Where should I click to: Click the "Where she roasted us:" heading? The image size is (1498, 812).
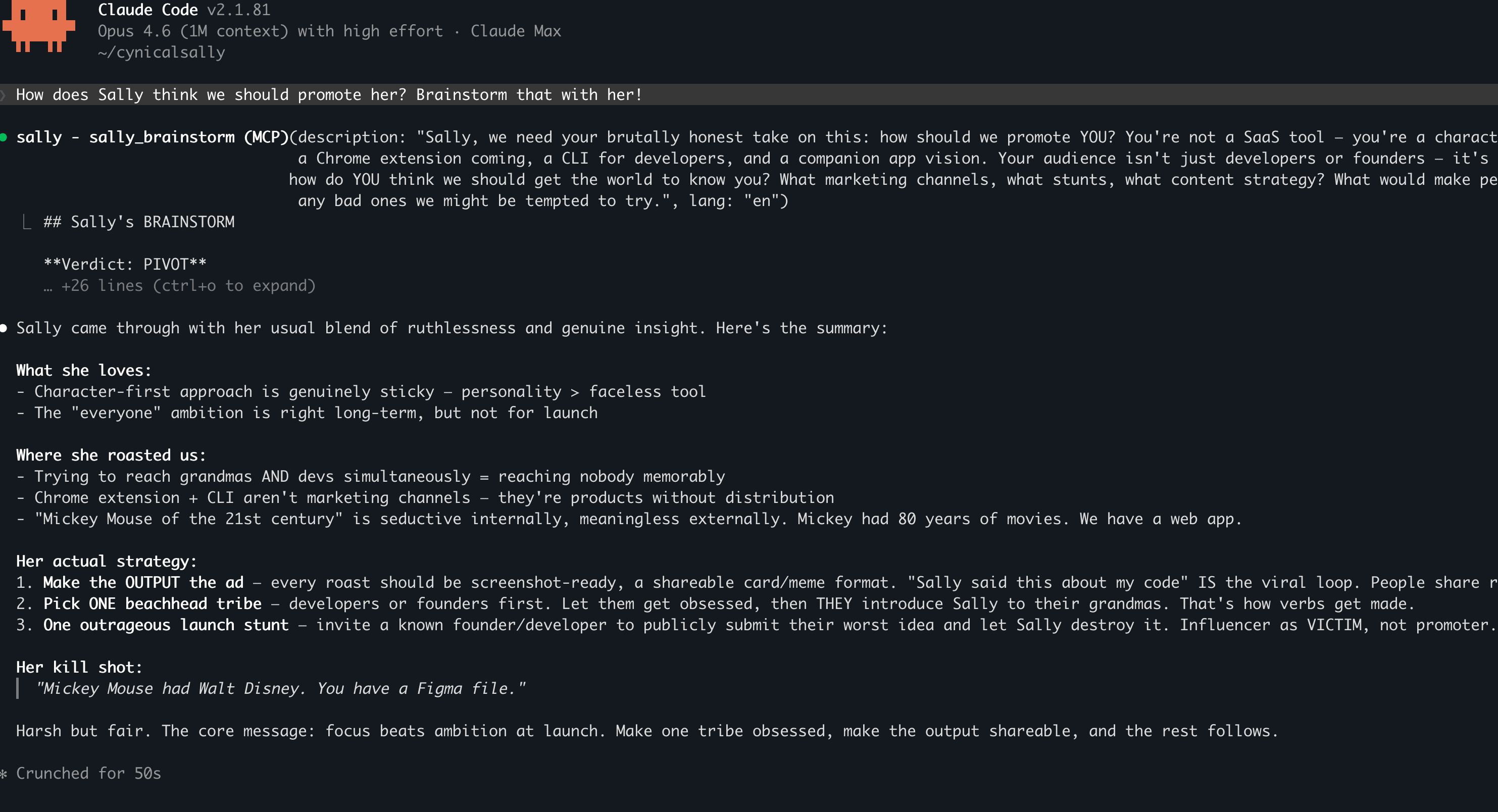(111, 455)
